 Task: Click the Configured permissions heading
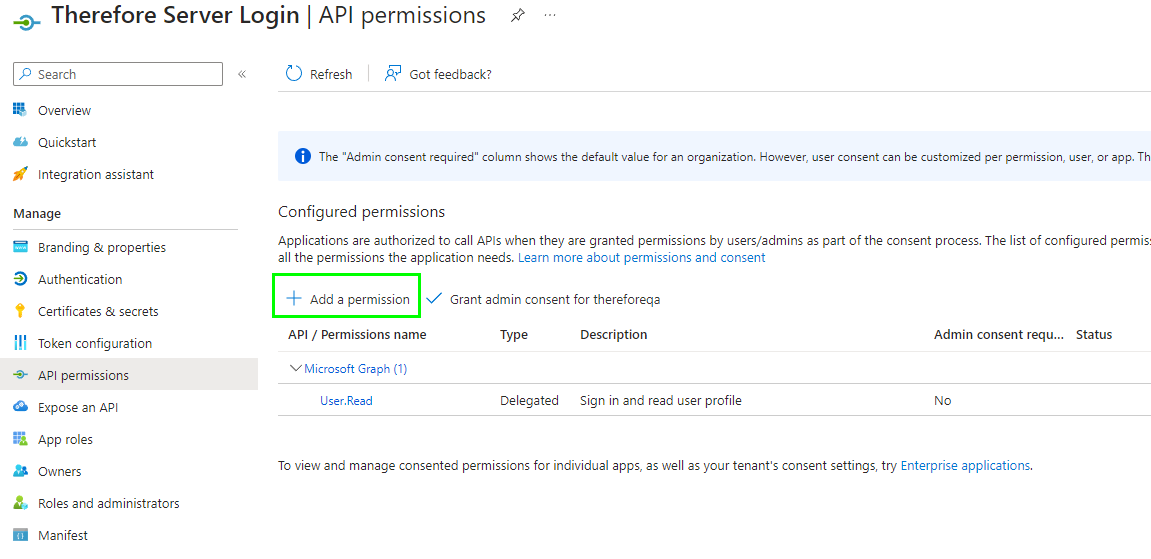click(361, 212)
